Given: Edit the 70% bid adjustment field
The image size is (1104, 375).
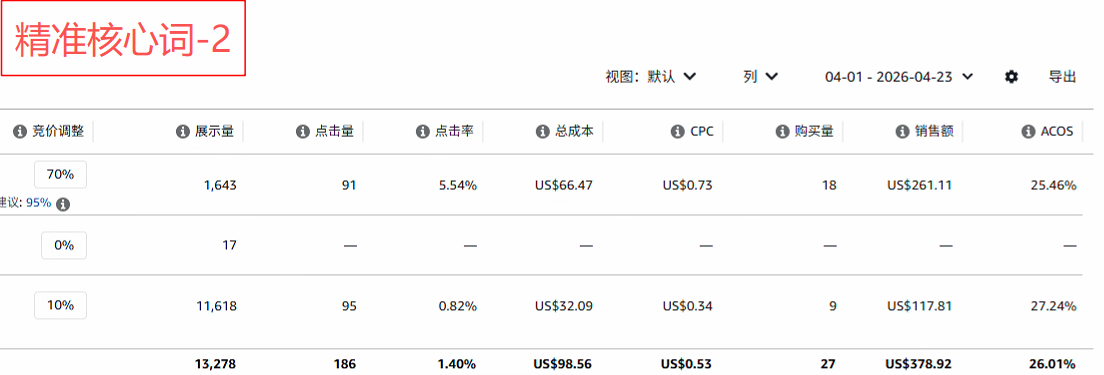Looking at the screenshot, I should tap(61, 174).
